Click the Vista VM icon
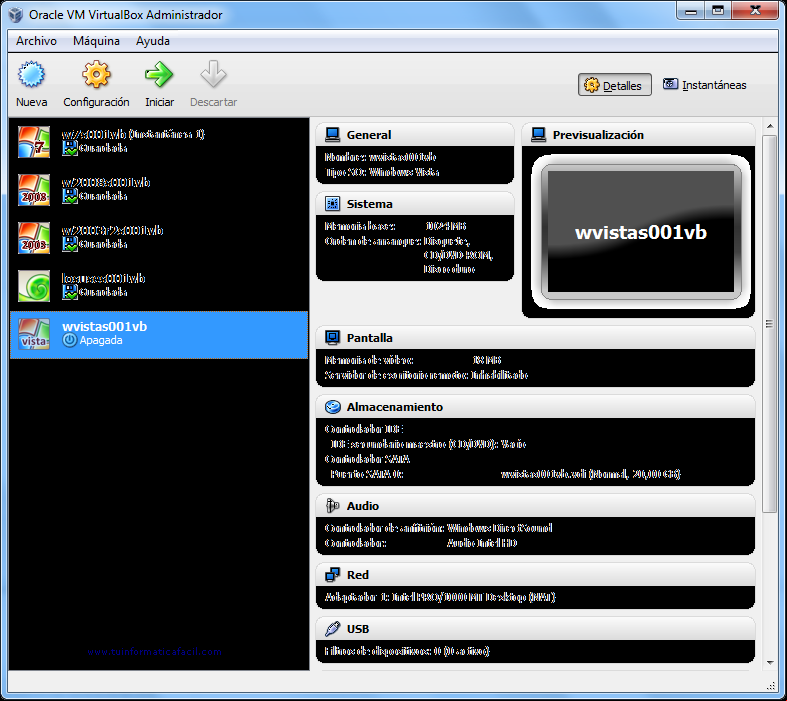Viewport: 787px width, 701px height. [x=34, y=334]
